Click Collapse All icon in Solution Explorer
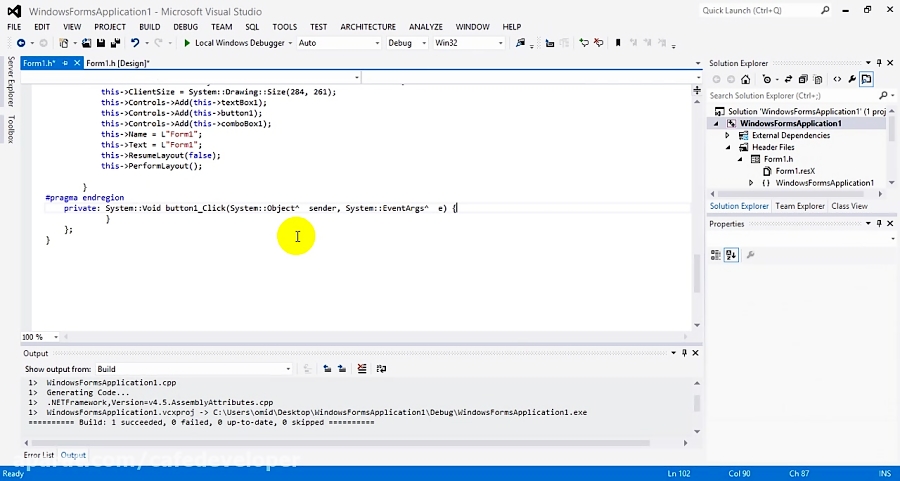900x481 pixels. (802, 79)
